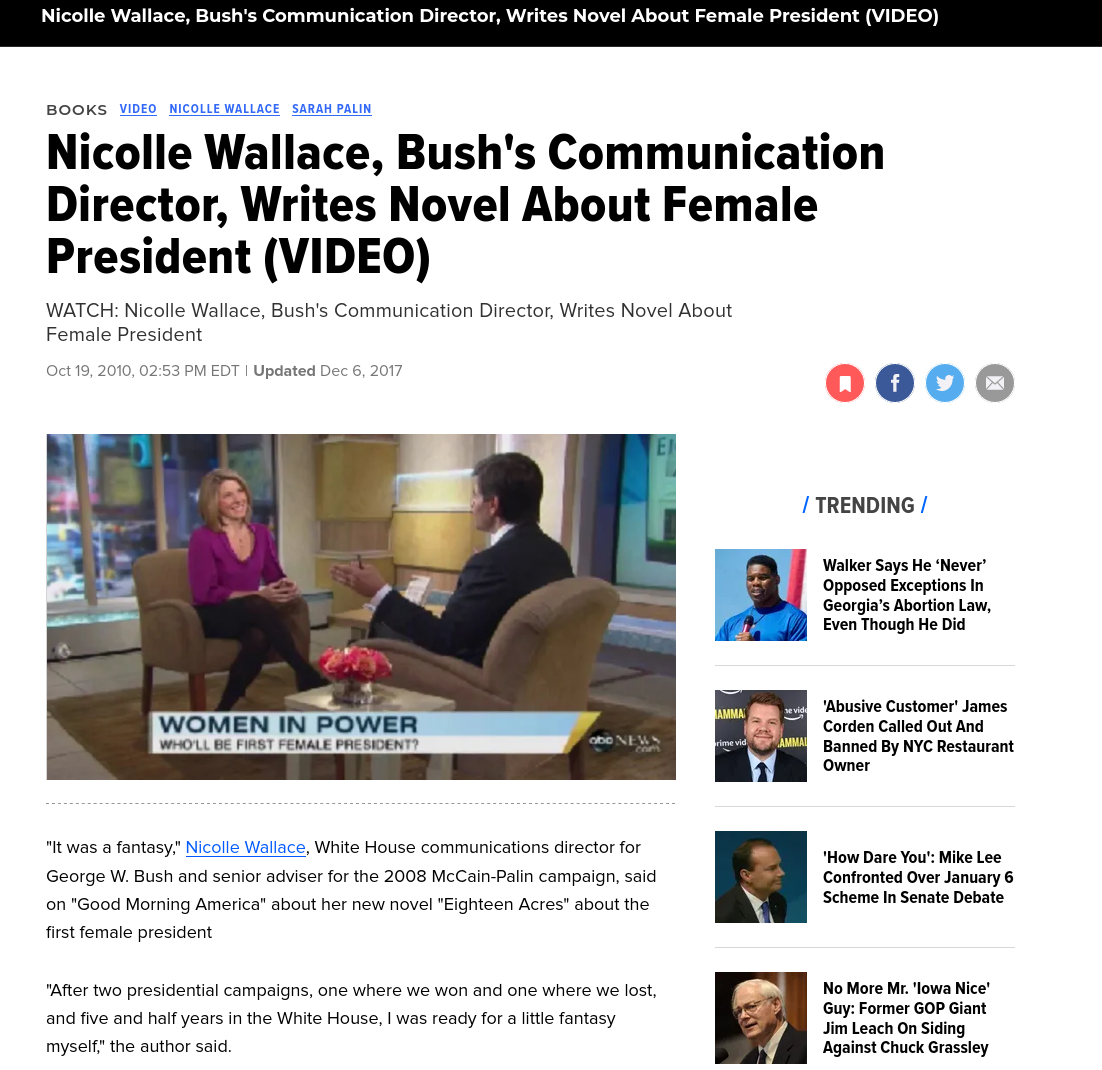The width and height of the screenshot is (1102, 1070).
Task: Open the Jim Leach story thumbnail
Action: [x=760, y=1017]
